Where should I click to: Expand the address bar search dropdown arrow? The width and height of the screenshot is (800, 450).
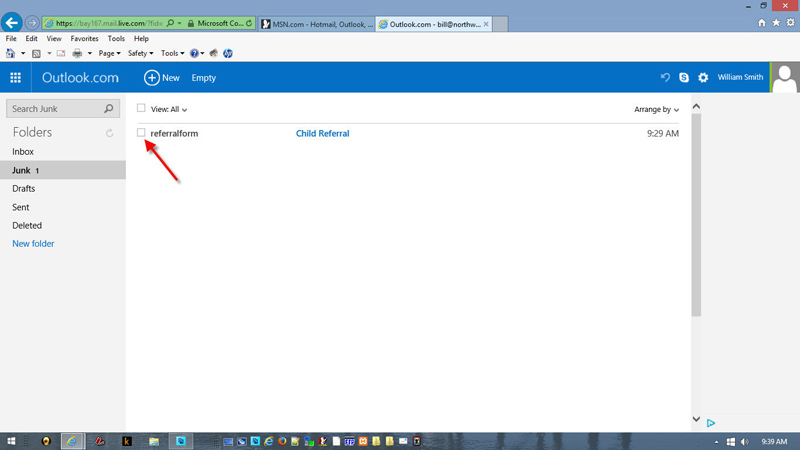coord(180,23)
